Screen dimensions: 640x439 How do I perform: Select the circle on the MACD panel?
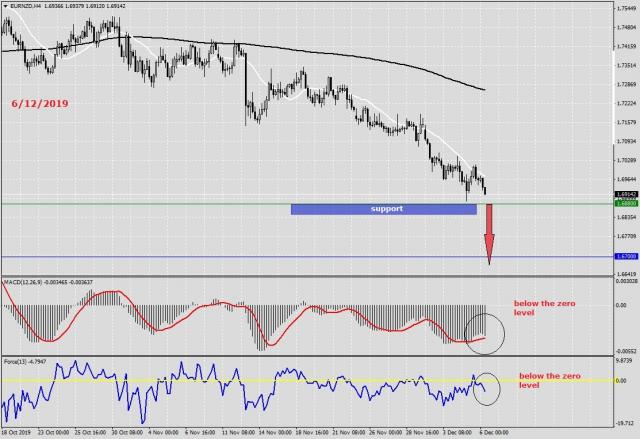pyautogui.click(x=486, y=329)
